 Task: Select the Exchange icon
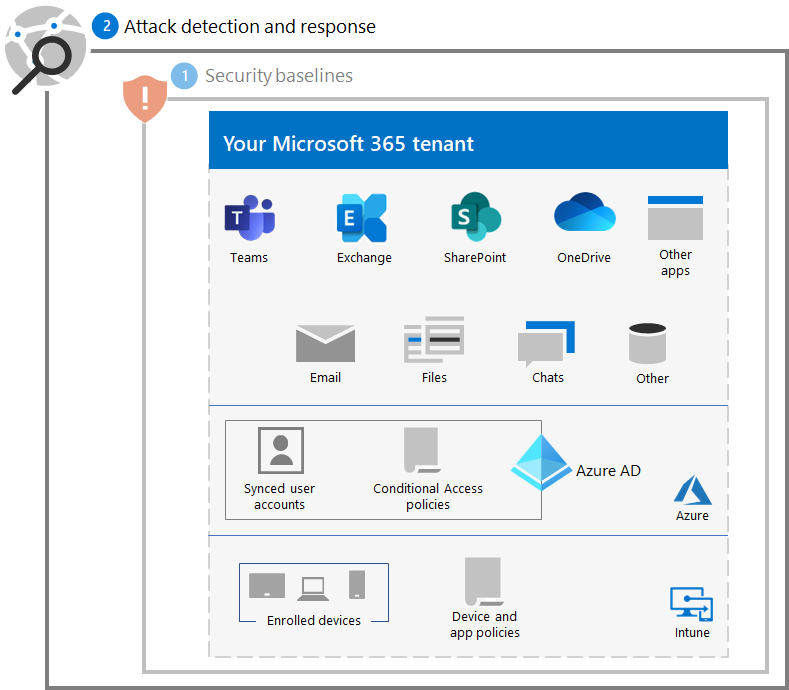pyautogui.click(x=362, y=218)
